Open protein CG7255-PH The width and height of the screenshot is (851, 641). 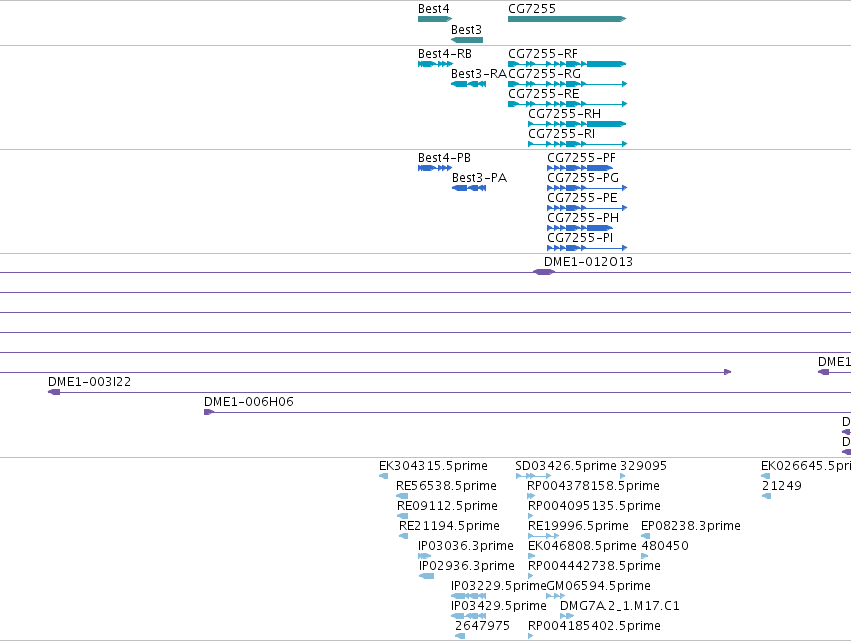tap(580, 228)
